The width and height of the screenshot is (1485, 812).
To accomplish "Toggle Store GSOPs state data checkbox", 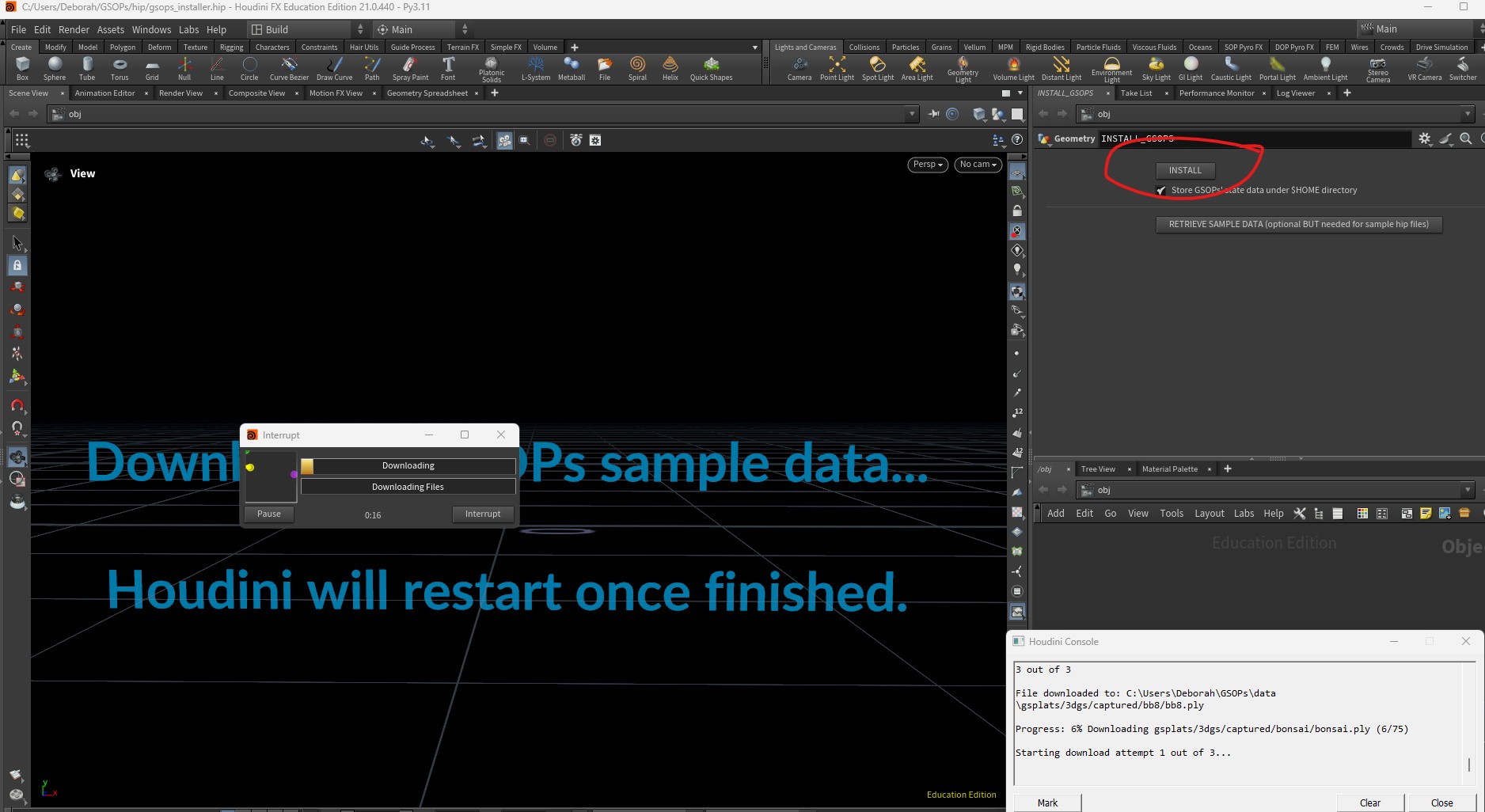I will click(x=1161, y=191).
